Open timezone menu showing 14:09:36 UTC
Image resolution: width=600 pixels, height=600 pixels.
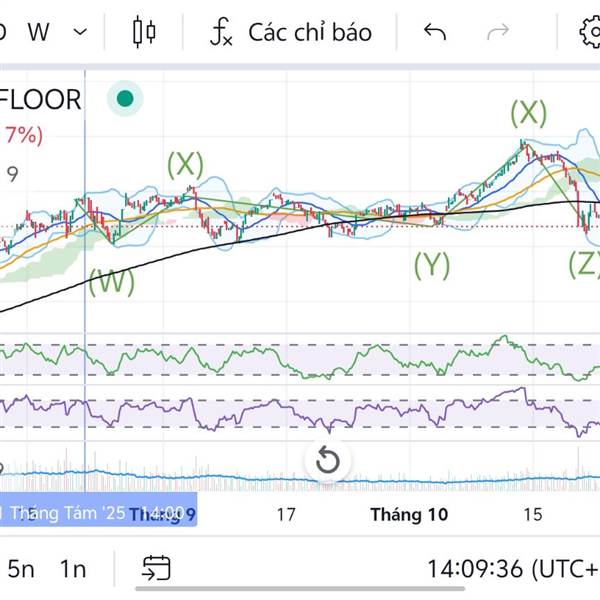point(512,569)
